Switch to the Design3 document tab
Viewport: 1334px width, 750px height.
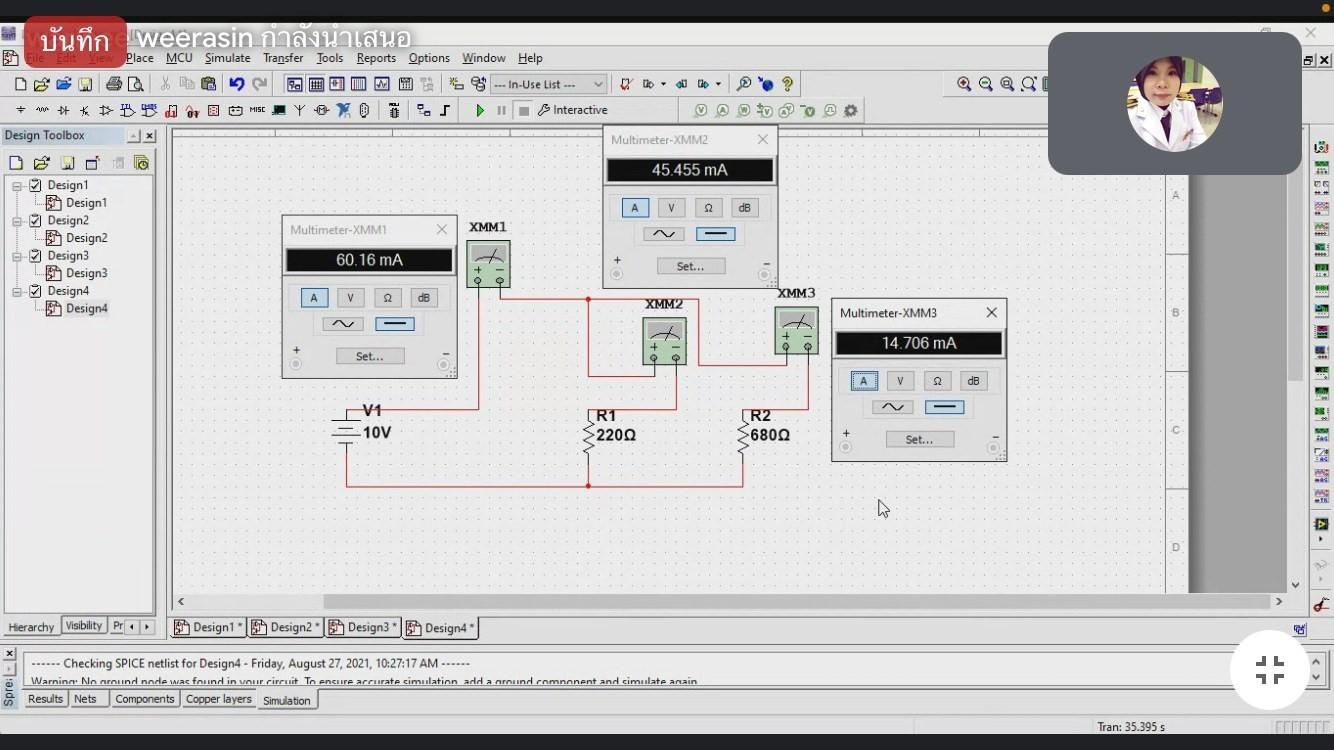[363, 627]
